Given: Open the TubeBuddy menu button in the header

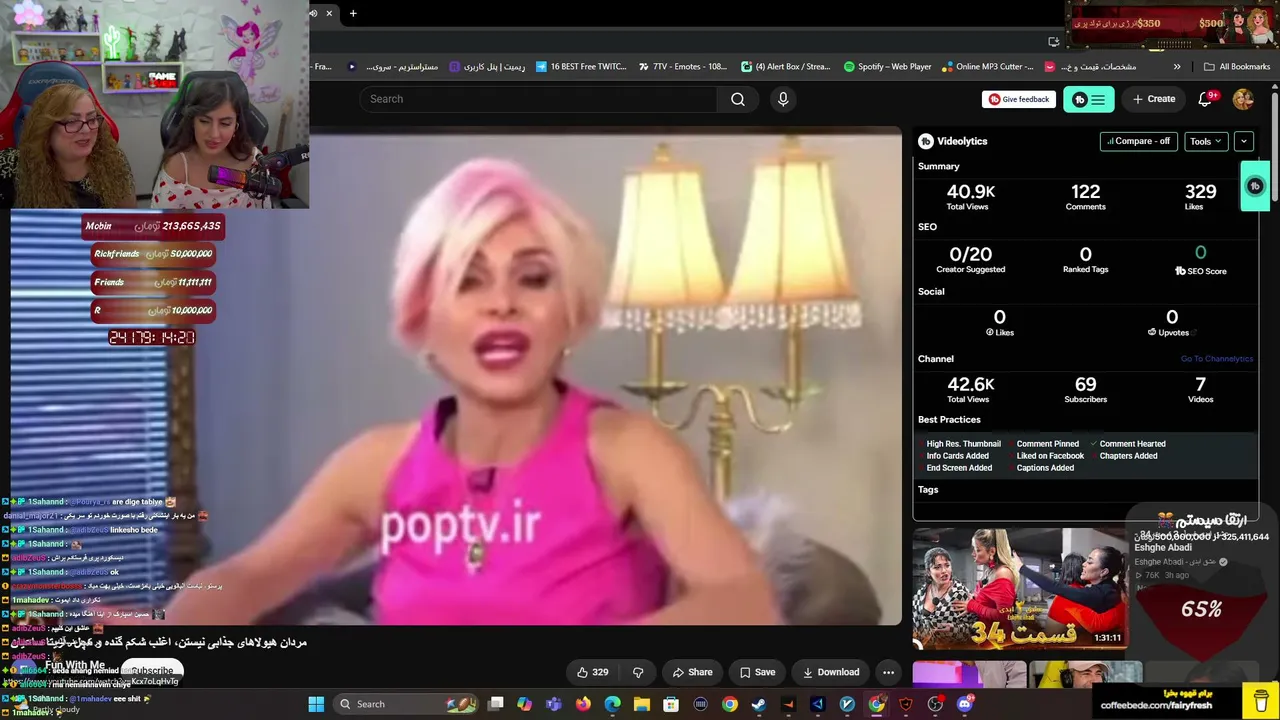Looking at the screenshot, I should [x=1088, y=99].
